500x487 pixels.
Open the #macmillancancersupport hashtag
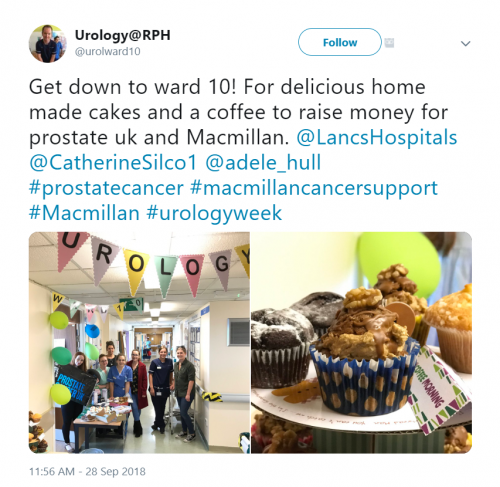pyautogui.click(x=314, y=188)
